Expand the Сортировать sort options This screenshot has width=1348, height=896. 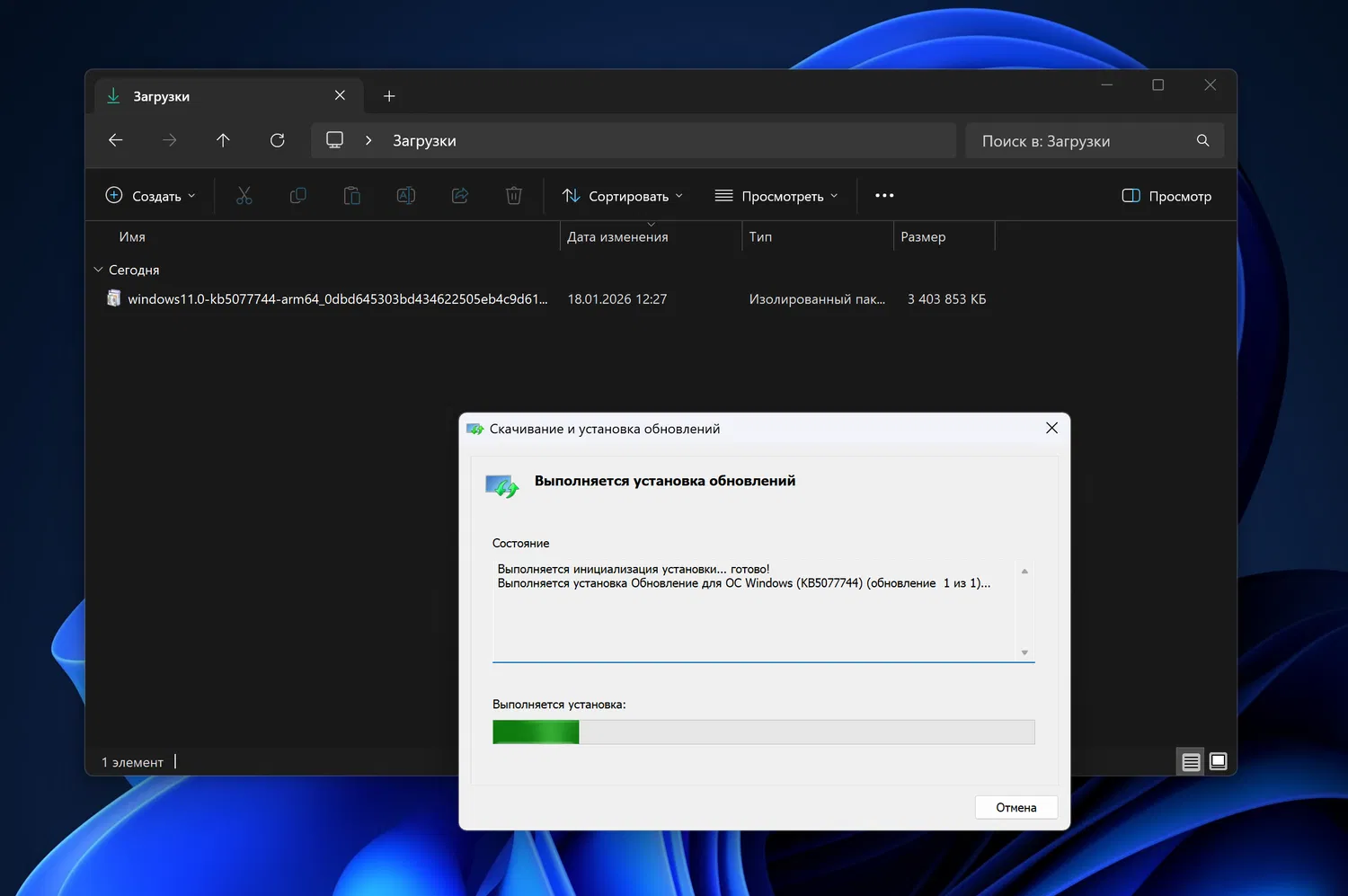(x=623, y=196)
